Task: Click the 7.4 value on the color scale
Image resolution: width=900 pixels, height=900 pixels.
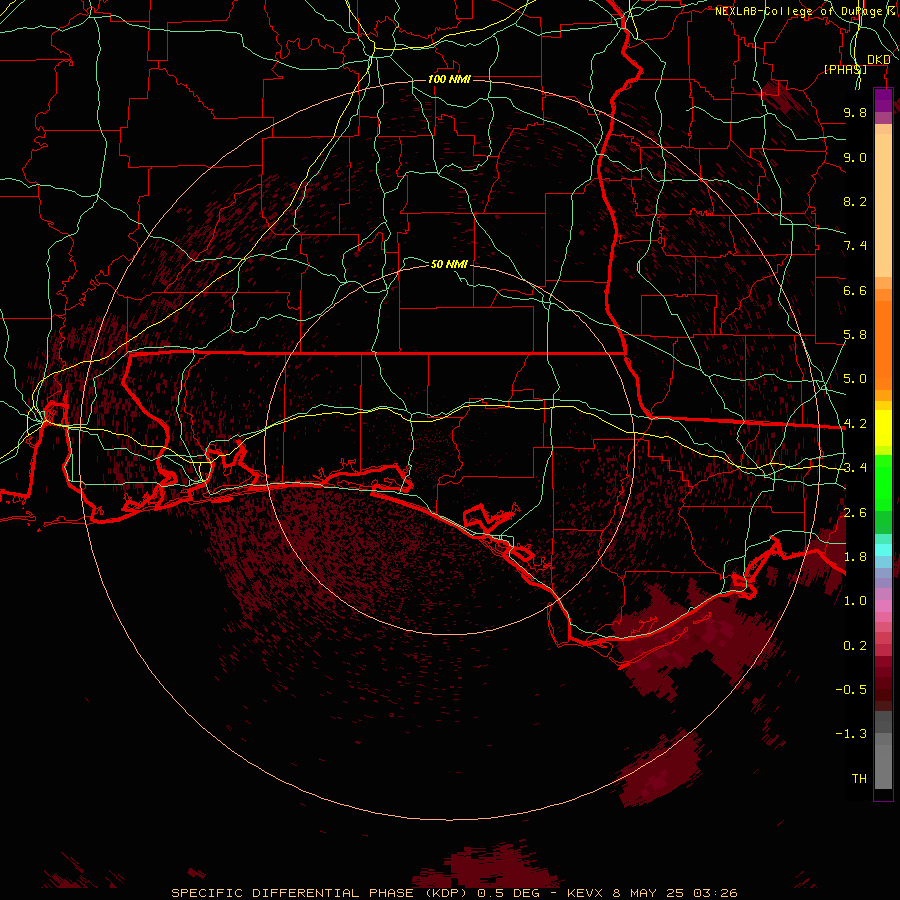Action: coord(855,246)
